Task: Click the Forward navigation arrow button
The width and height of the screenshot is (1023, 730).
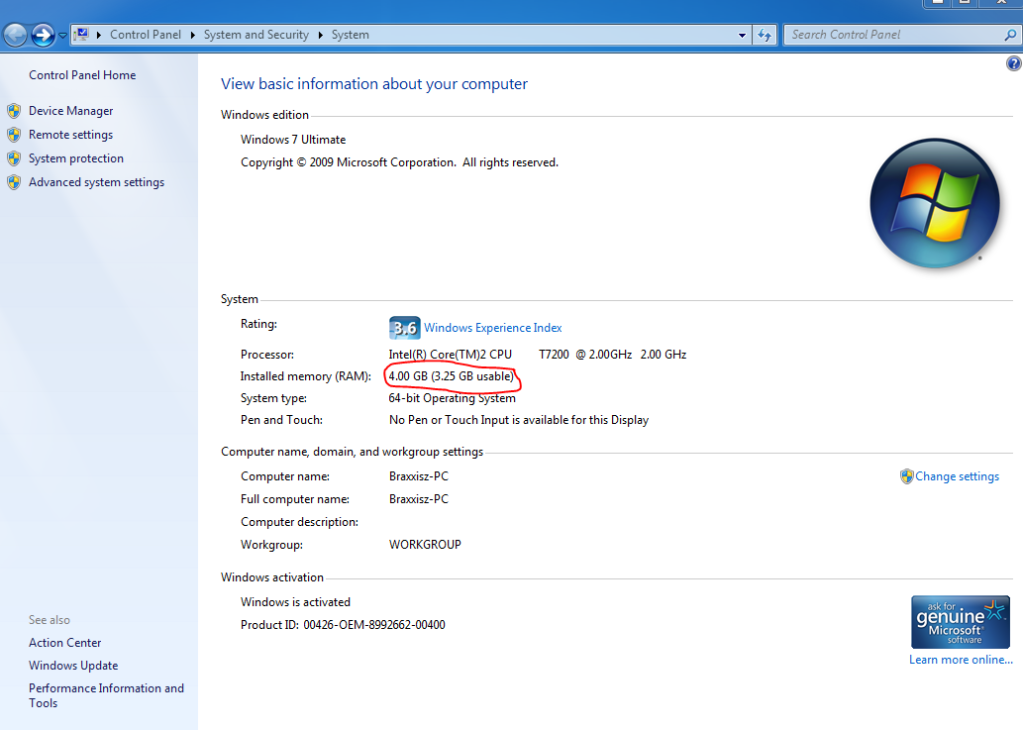Action: pos(43,35)
